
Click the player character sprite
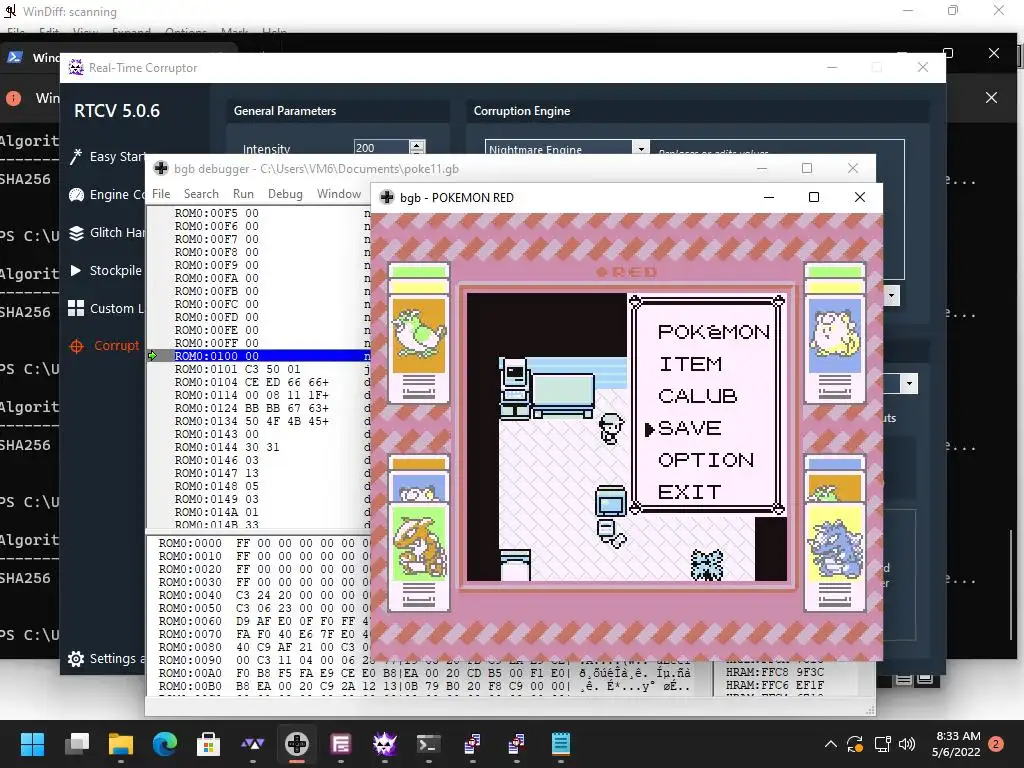[611, 429]
